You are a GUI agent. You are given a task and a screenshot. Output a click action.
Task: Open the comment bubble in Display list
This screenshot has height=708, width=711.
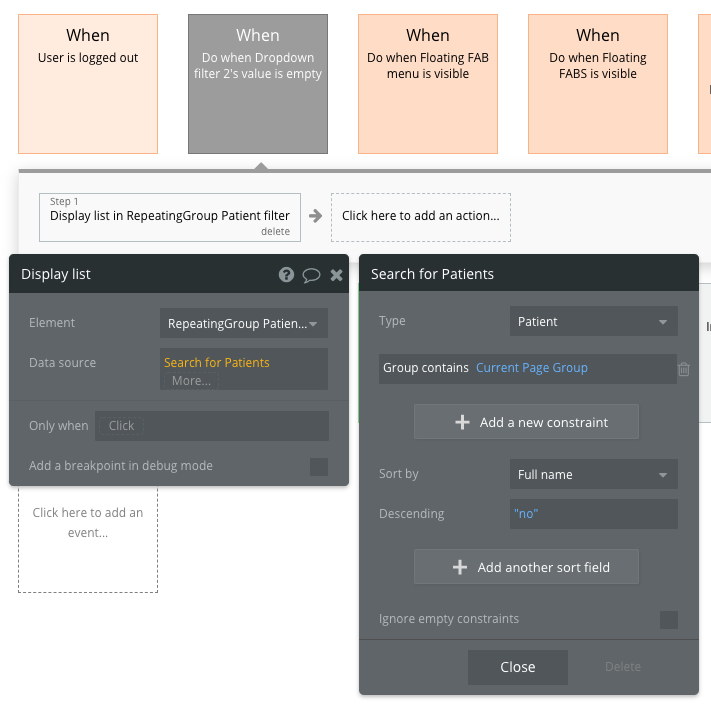tap(311, 275)
